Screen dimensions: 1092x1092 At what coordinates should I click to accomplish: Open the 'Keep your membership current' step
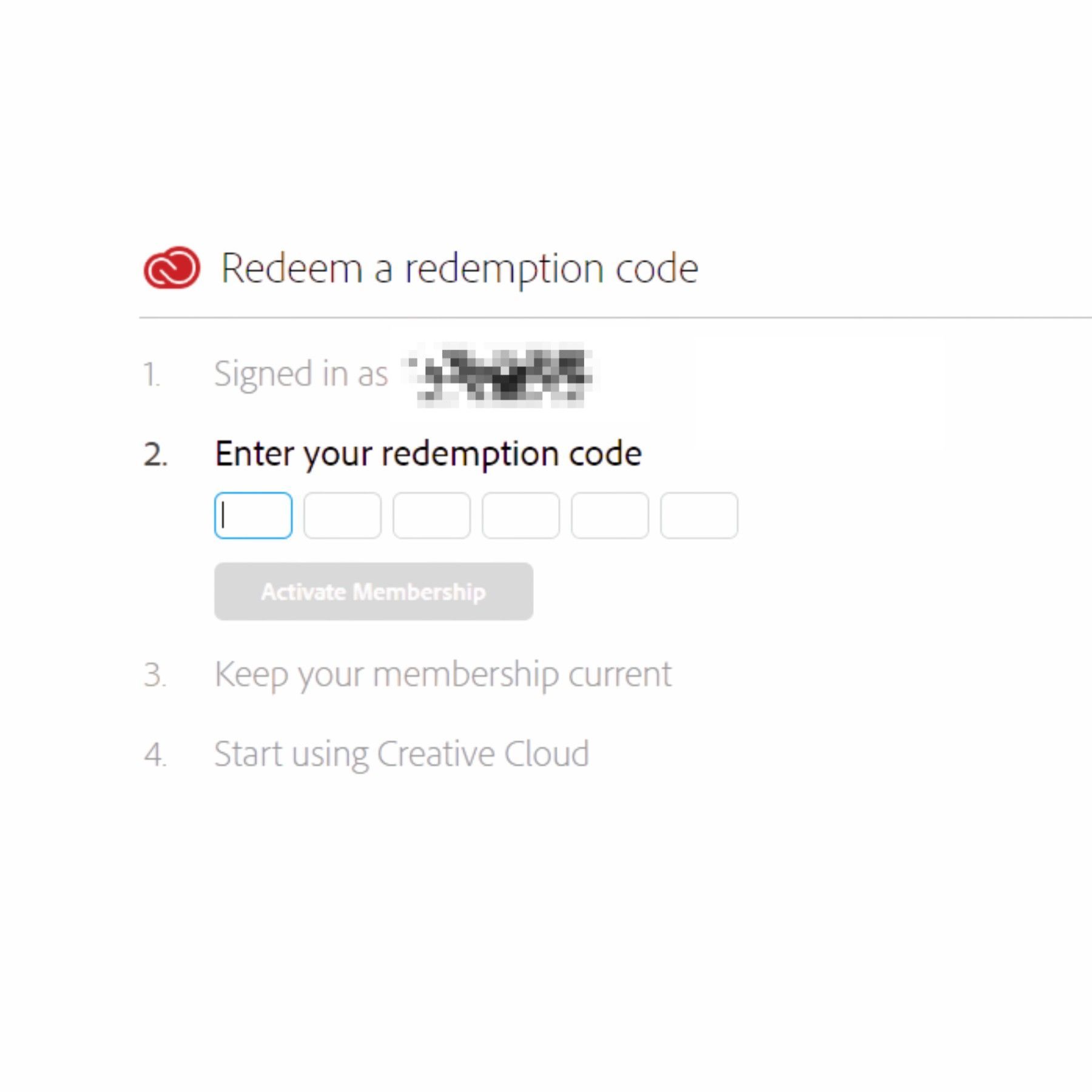(443, 674)
